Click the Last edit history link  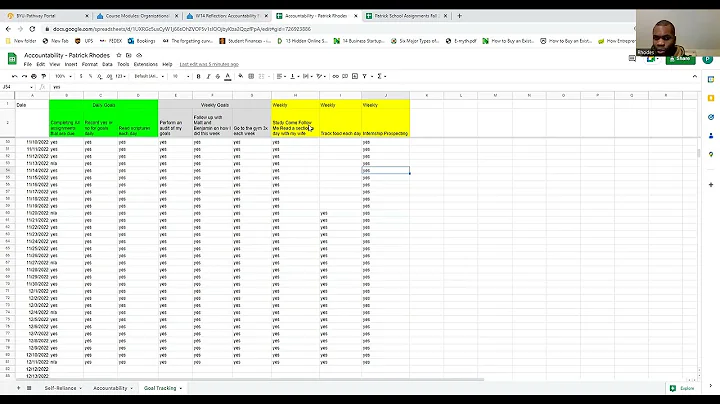click(209, 64)
